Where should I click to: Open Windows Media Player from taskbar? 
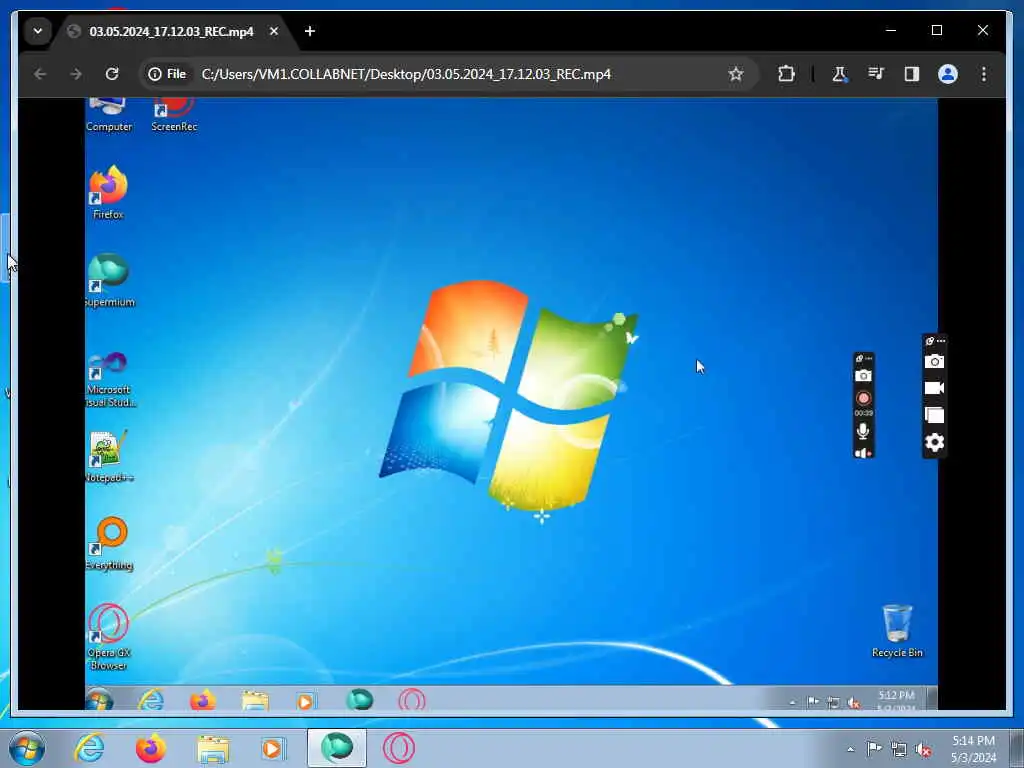pyautogui.click(x=273, y=748)
